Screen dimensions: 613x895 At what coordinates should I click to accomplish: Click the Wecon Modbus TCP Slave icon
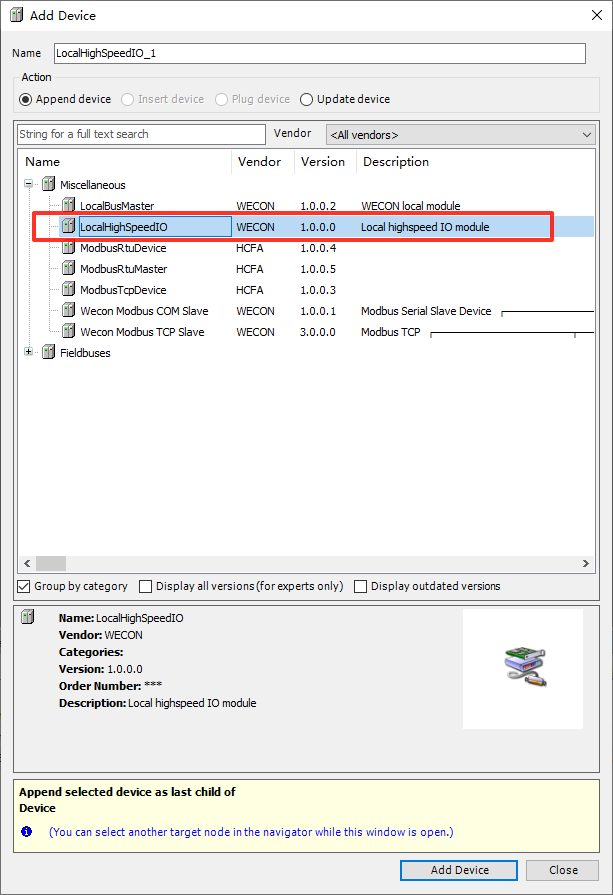[69, 332]
